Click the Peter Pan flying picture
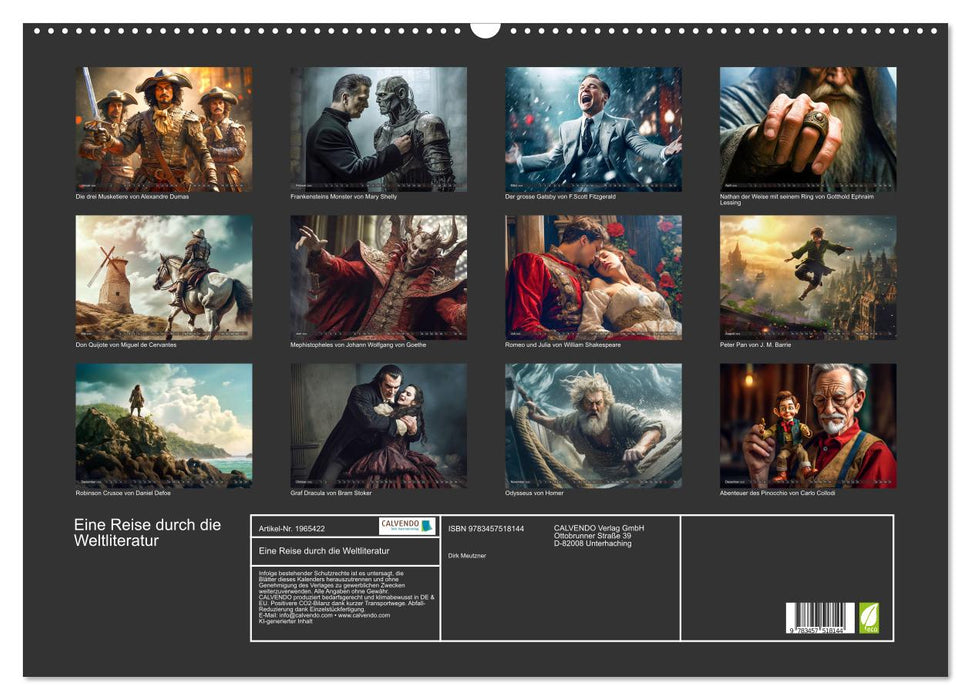 tap(808, 277)
